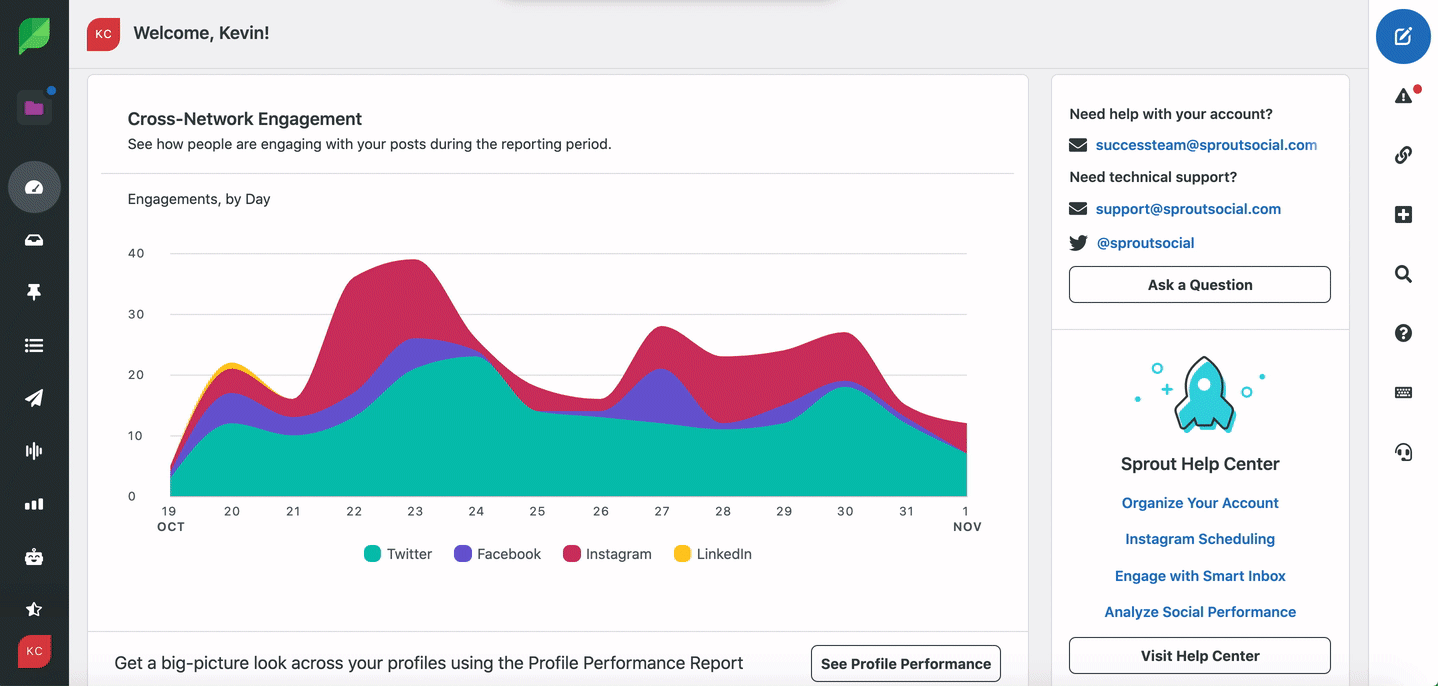The width and height of the screenshot is (1438, 686).
Task: Click the plus icon in the right rail
Action: [1403, 214]
